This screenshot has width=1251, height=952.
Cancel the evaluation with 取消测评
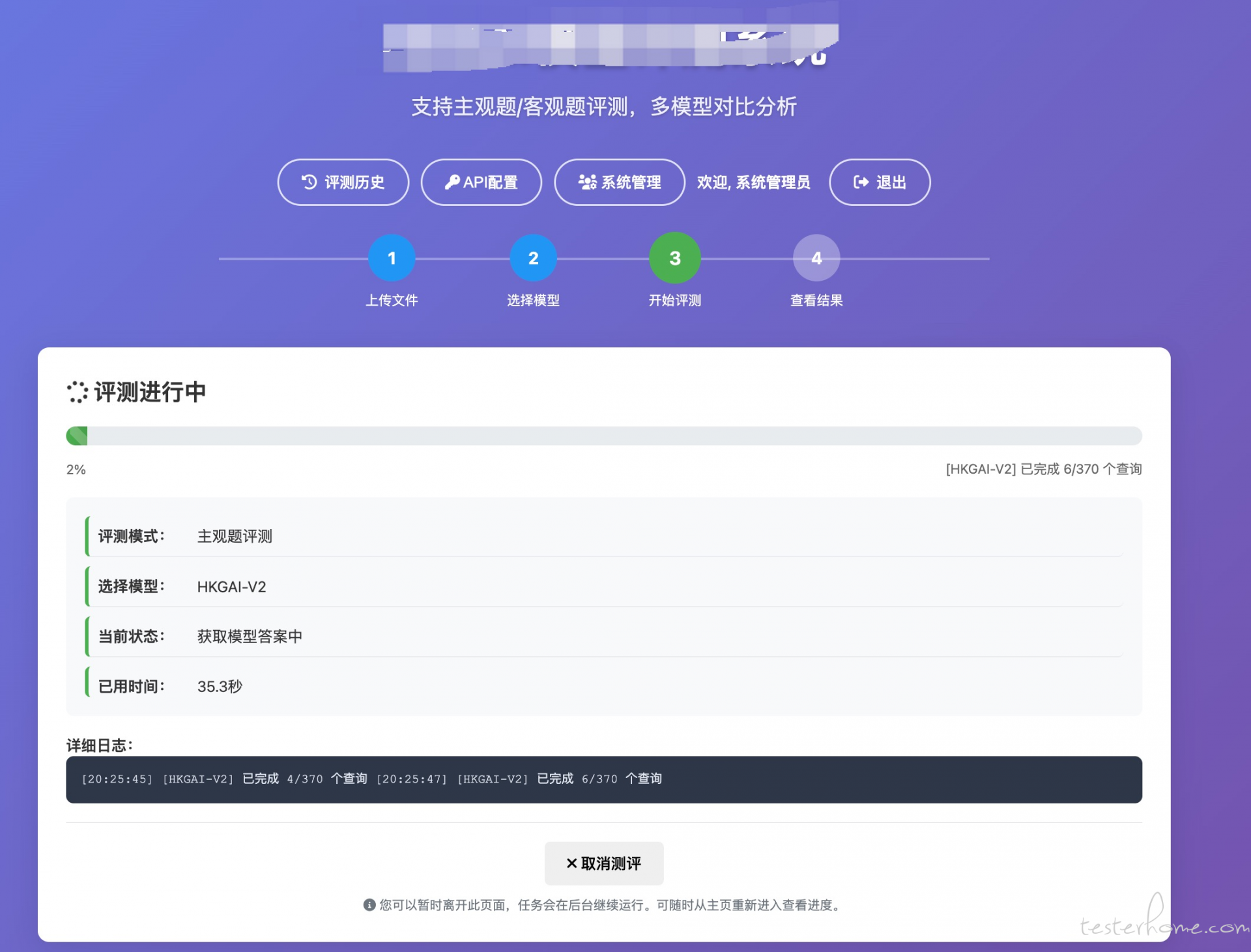point(604,863)
